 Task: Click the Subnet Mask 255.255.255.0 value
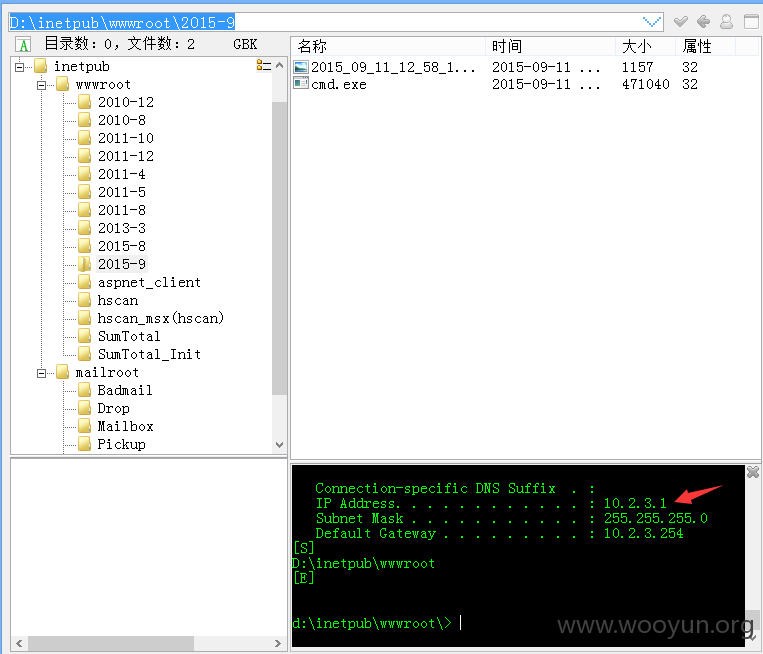(x=655, y=519)
